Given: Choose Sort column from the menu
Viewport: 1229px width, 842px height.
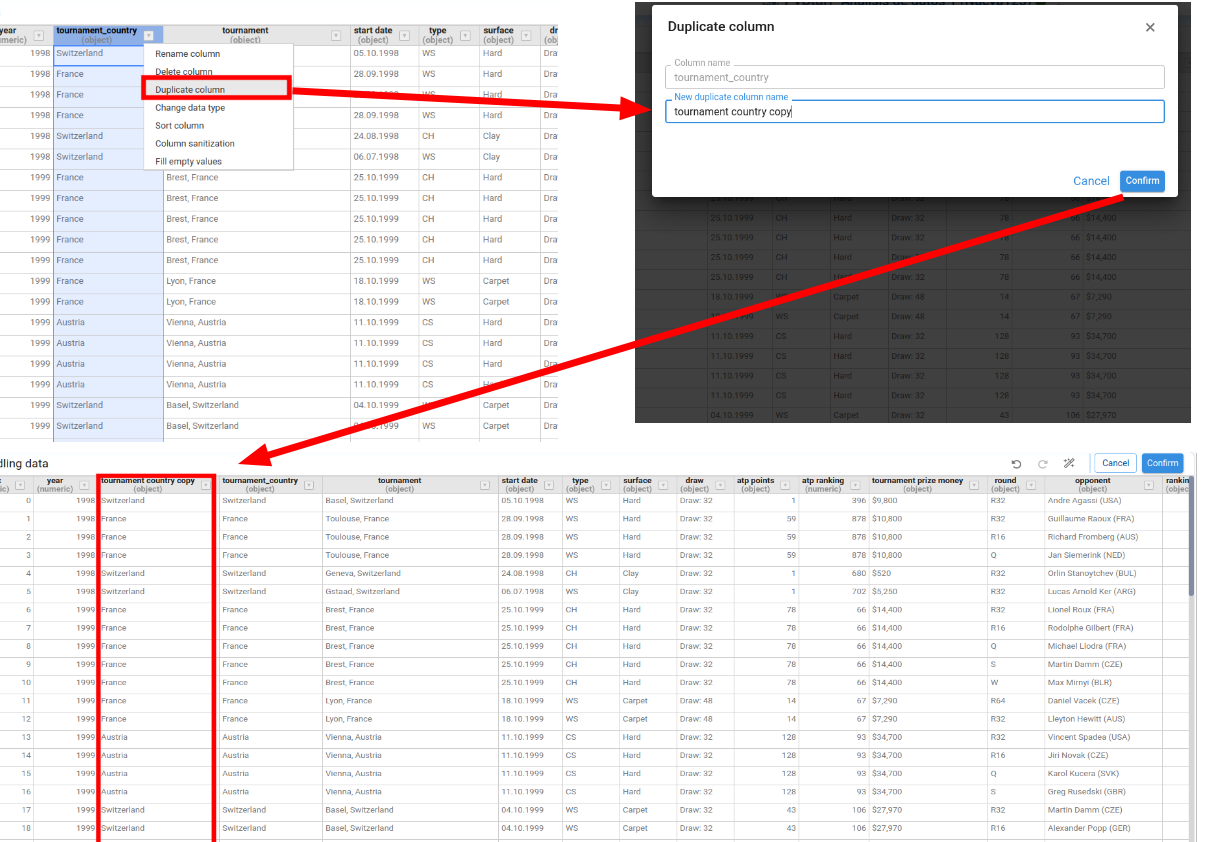Looking at the screenshot, I should (x=180, y=126).
